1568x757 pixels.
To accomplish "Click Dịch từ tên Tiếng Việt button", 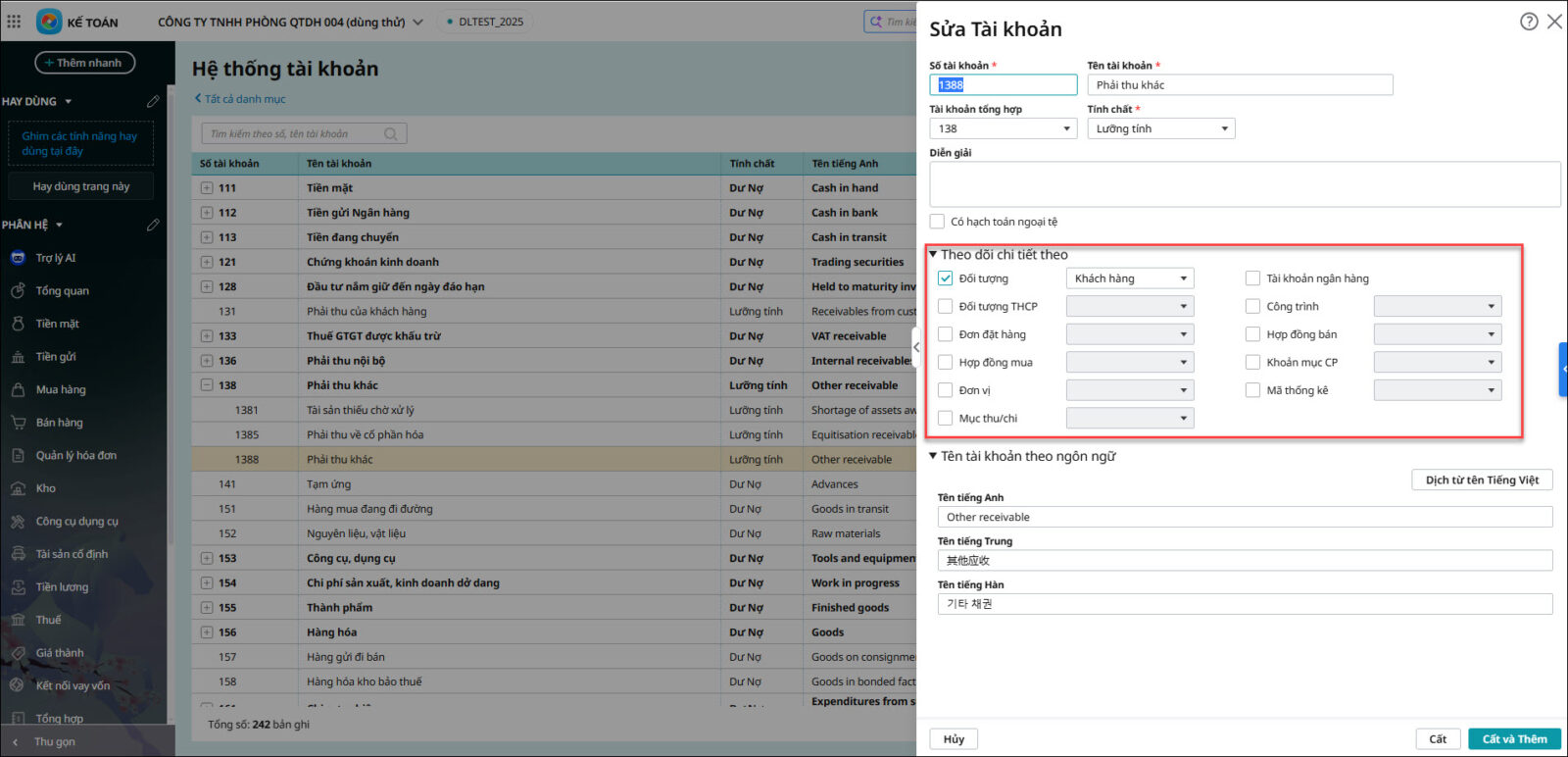I will point(1482,479).
